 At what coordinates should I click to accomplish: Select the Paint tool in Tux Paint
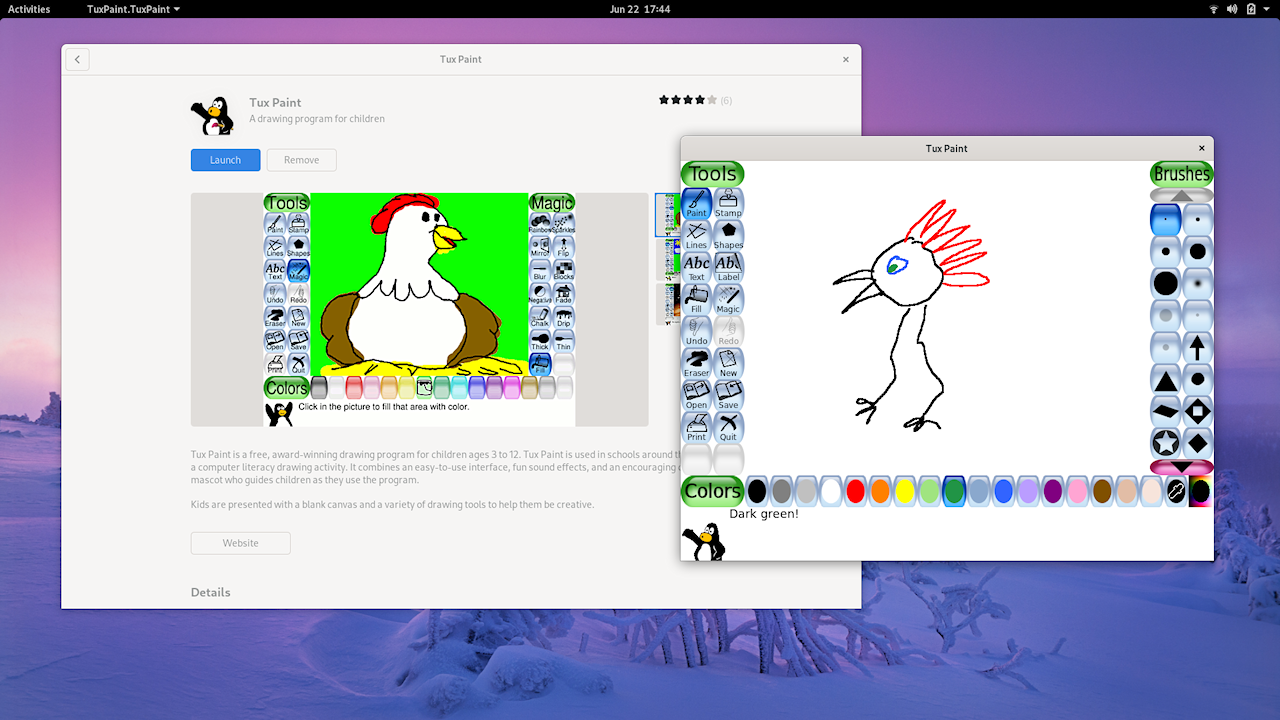click(x=697, y=203)
